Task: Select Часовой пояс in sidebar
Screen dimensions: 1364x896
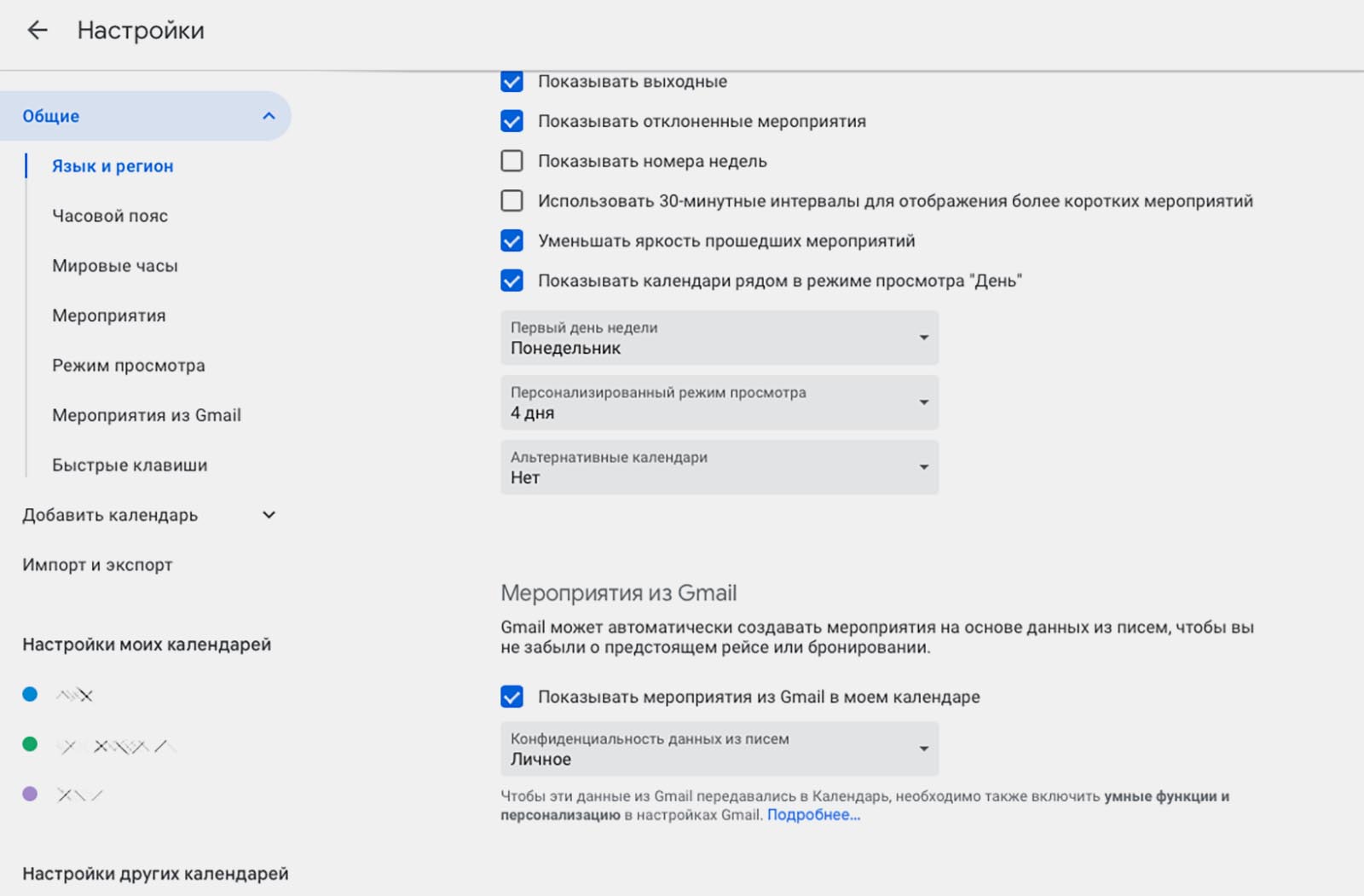Action: (110, 216)
